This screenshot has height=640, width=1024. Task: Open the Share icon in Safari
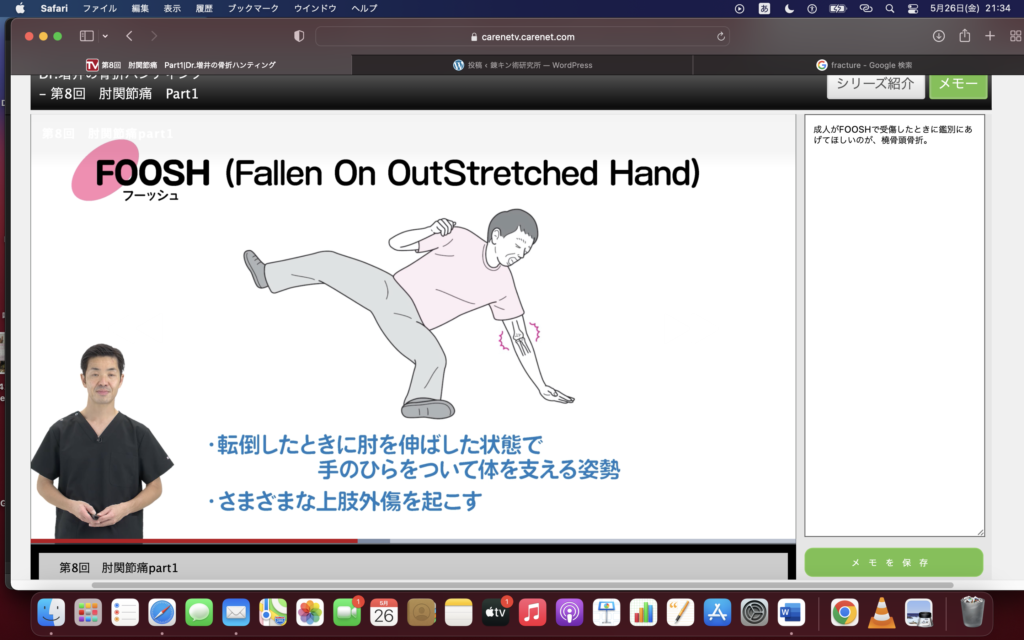pyautogui.click(x=964, y=36)
